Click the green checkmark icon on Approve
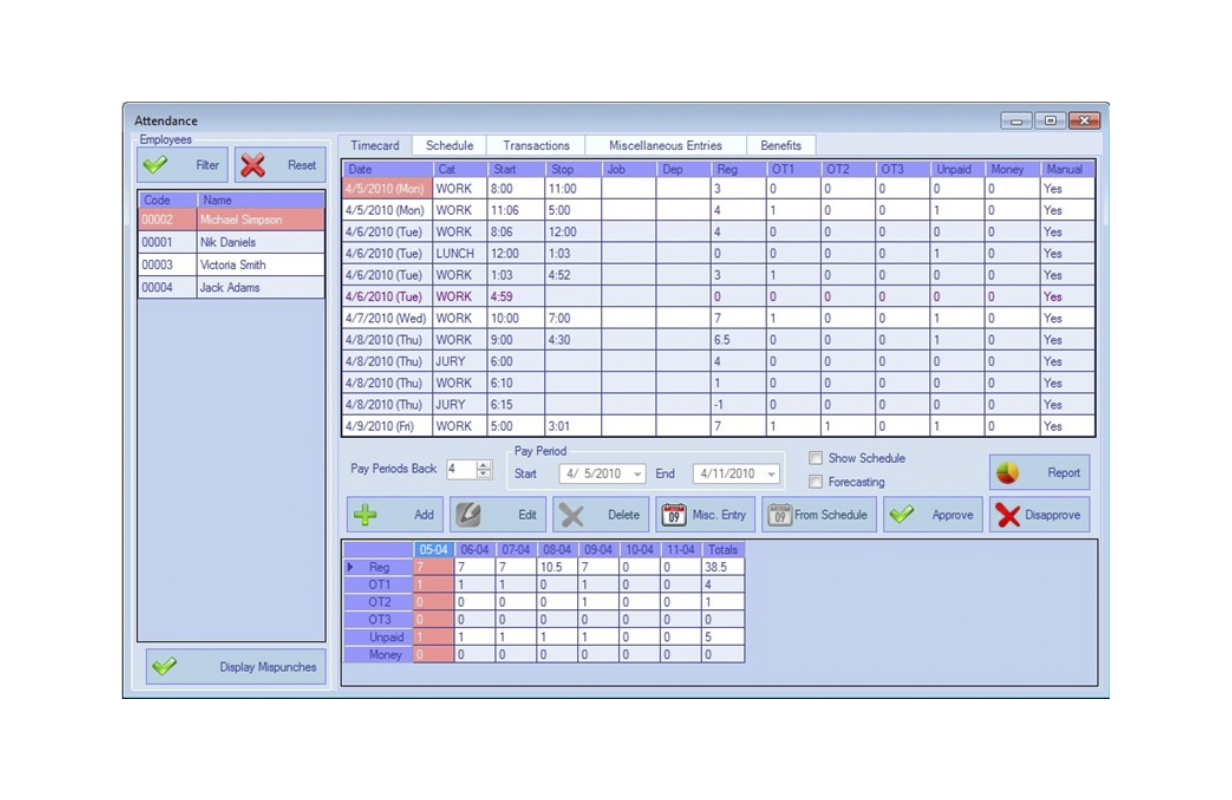Image resolution: width=1232 pixels, height=800 pixels. (x=901, y=515)
